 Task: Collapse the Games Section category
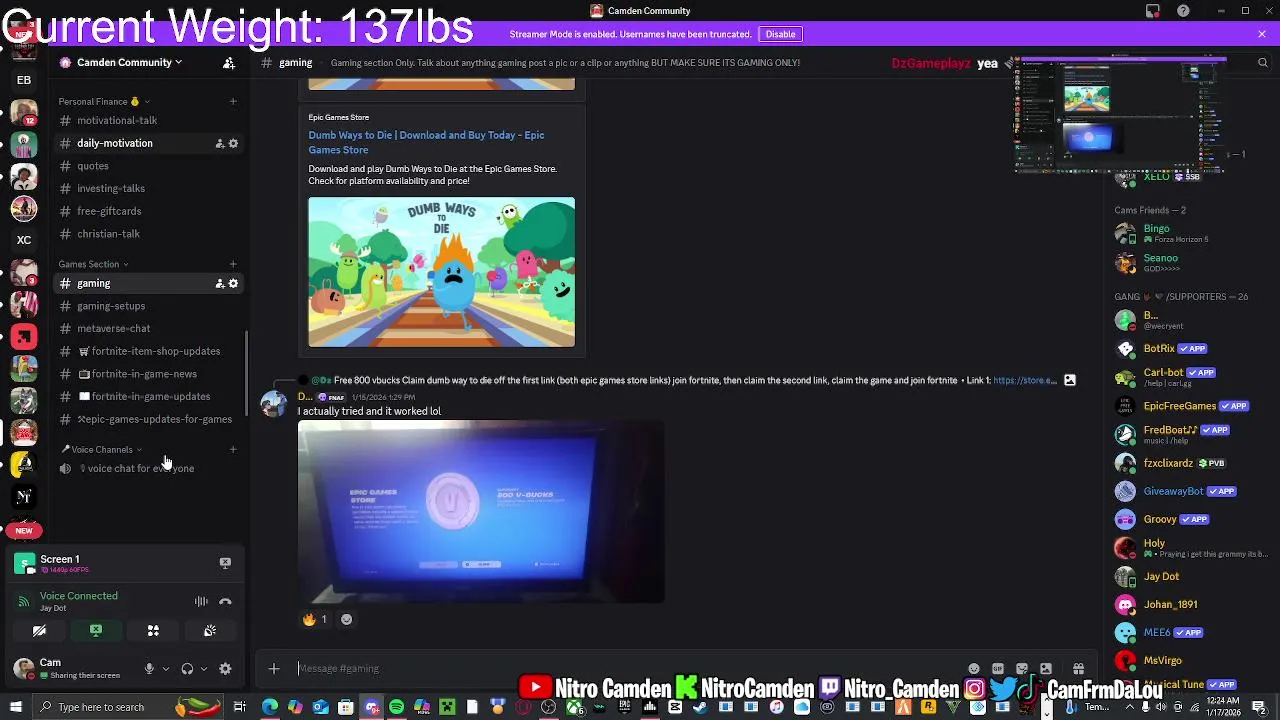point(93,264)
